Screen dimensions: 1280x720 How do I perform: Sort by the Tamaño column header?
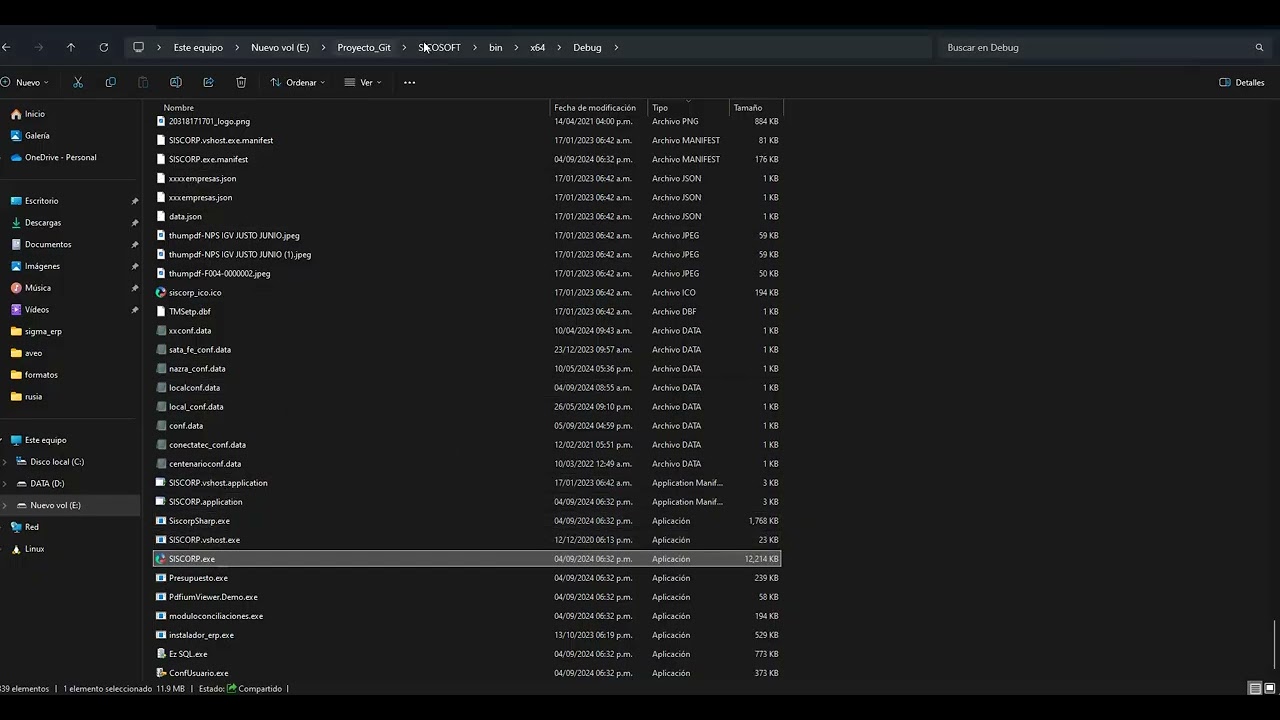[x=747, y=107]
